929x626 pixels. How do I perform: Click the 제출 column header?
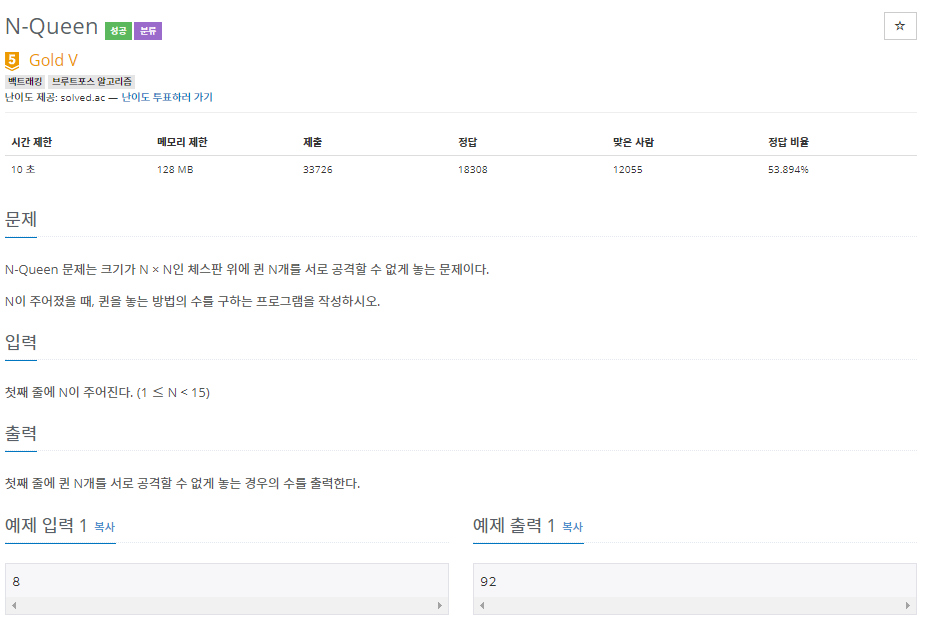point(312,142)
